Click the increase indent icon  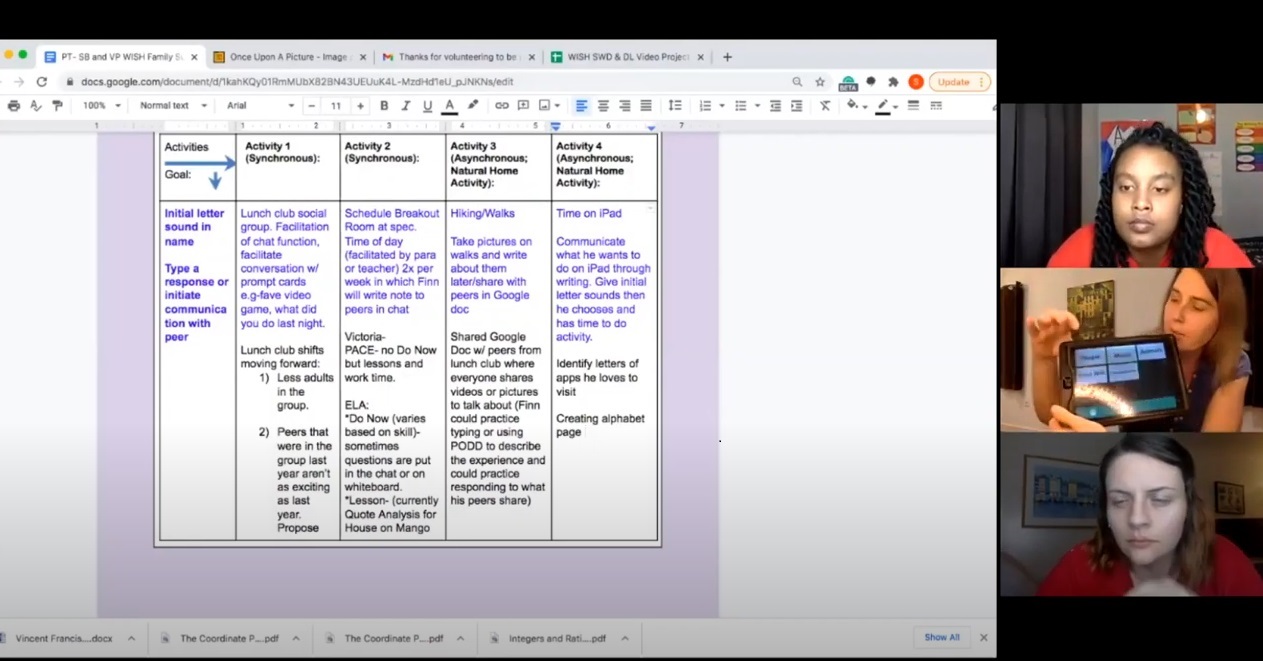point(797,106)
